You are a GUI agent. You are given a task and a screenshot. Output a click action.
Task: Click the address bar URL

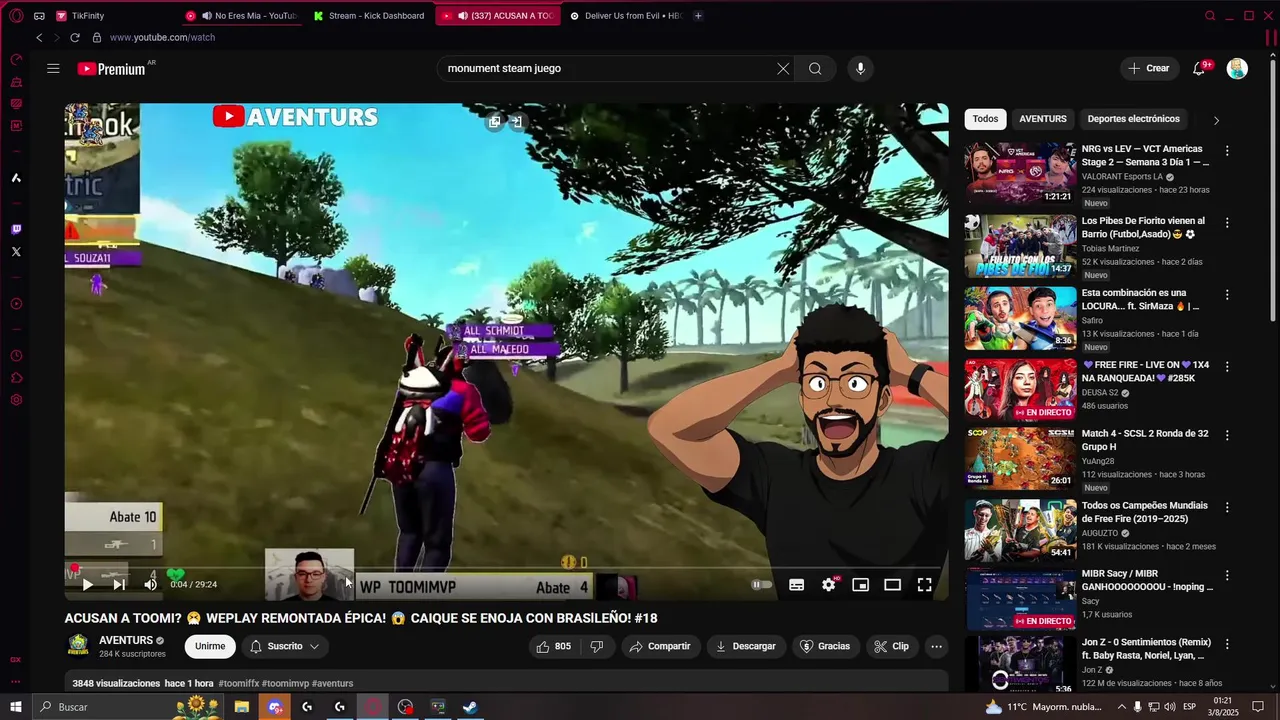click(162, 38)
